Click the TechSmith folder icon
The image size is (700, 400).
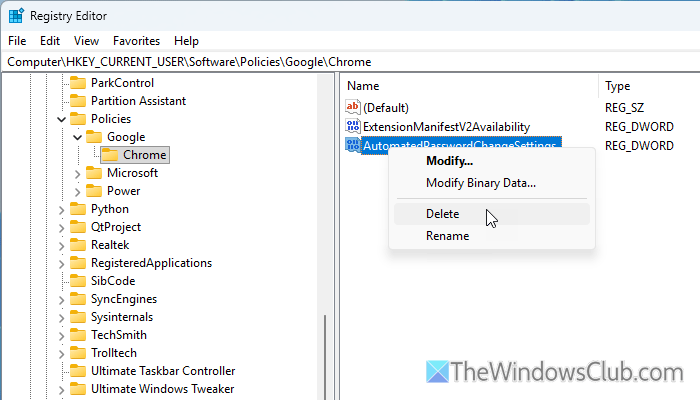coord(78,335)
